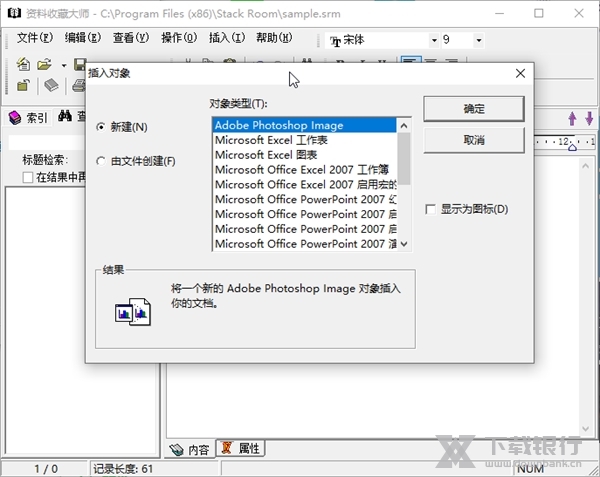
Task: Select Microsoft Excel 工作表 in the list
Action: 305,140
